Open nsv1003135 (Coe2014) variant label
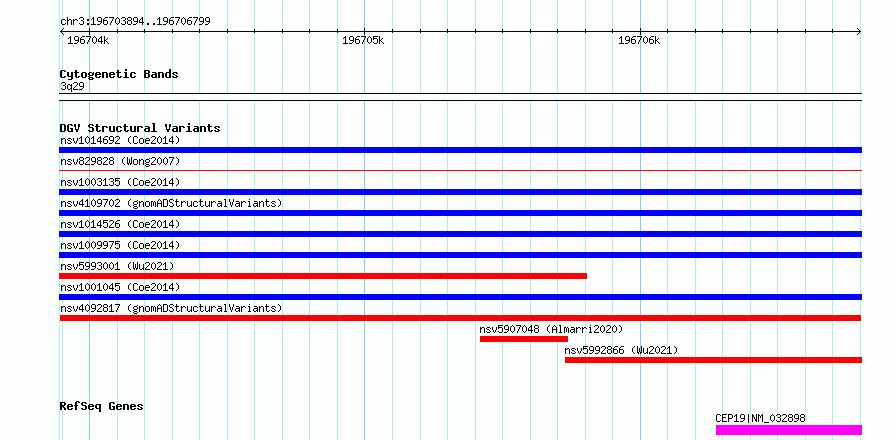 tap(120, 182)
